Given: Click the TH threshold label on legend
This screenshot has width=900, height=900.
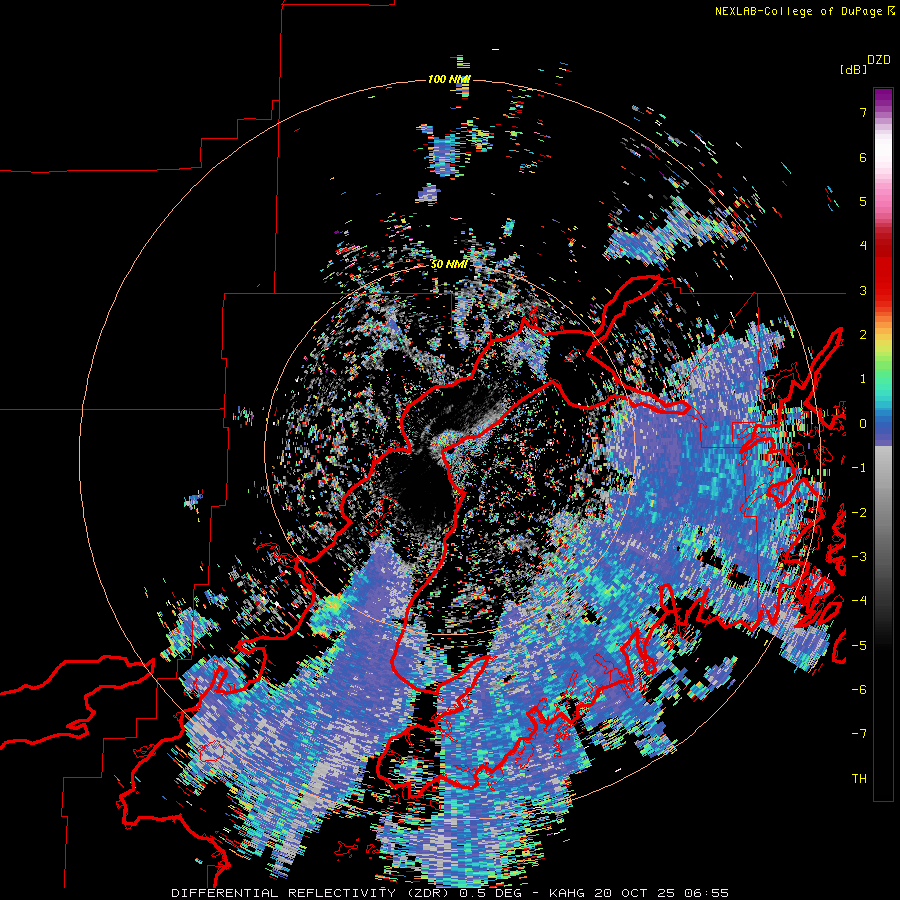Looking at the screenshot, I should 859,779.
